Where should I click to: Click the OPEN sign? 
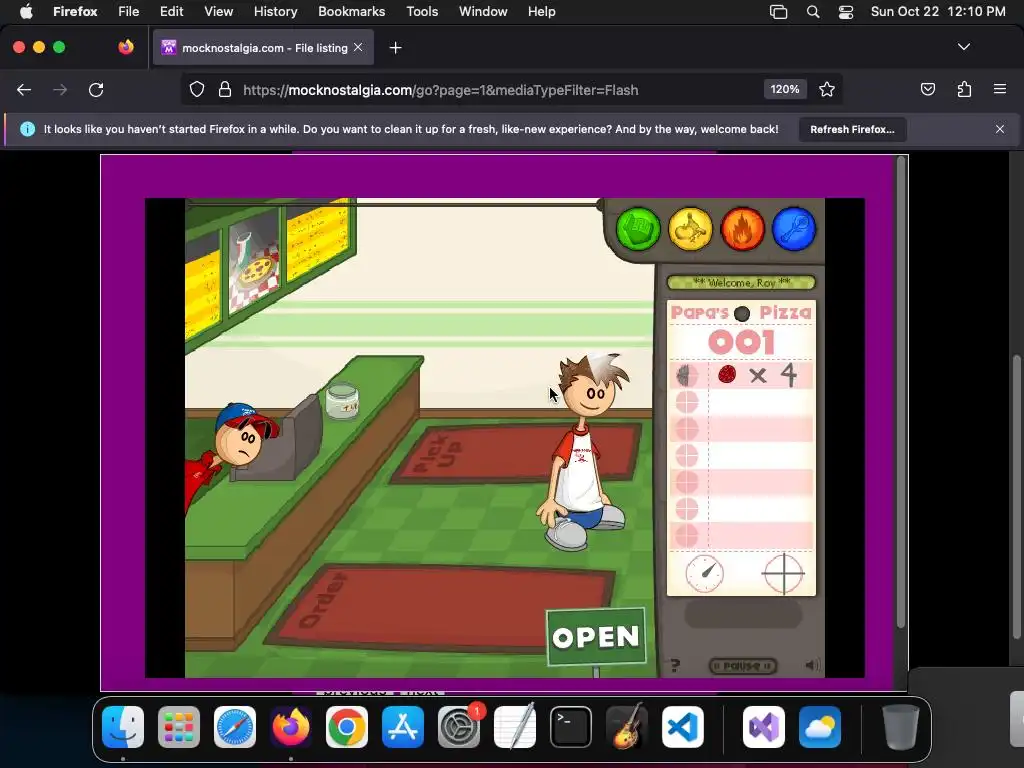pos(596,637)
